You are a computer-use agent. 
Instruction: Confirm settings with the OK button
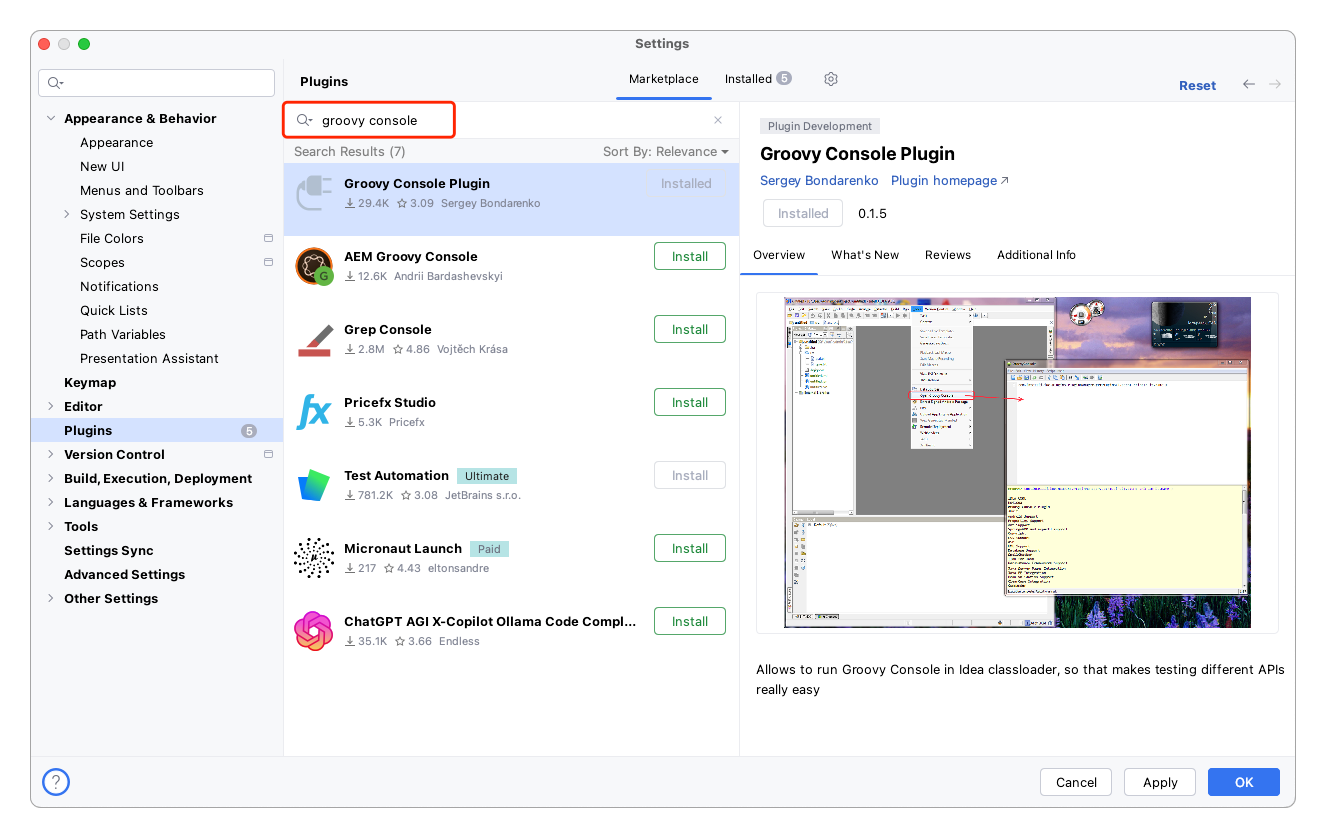tap(1244, 782)
